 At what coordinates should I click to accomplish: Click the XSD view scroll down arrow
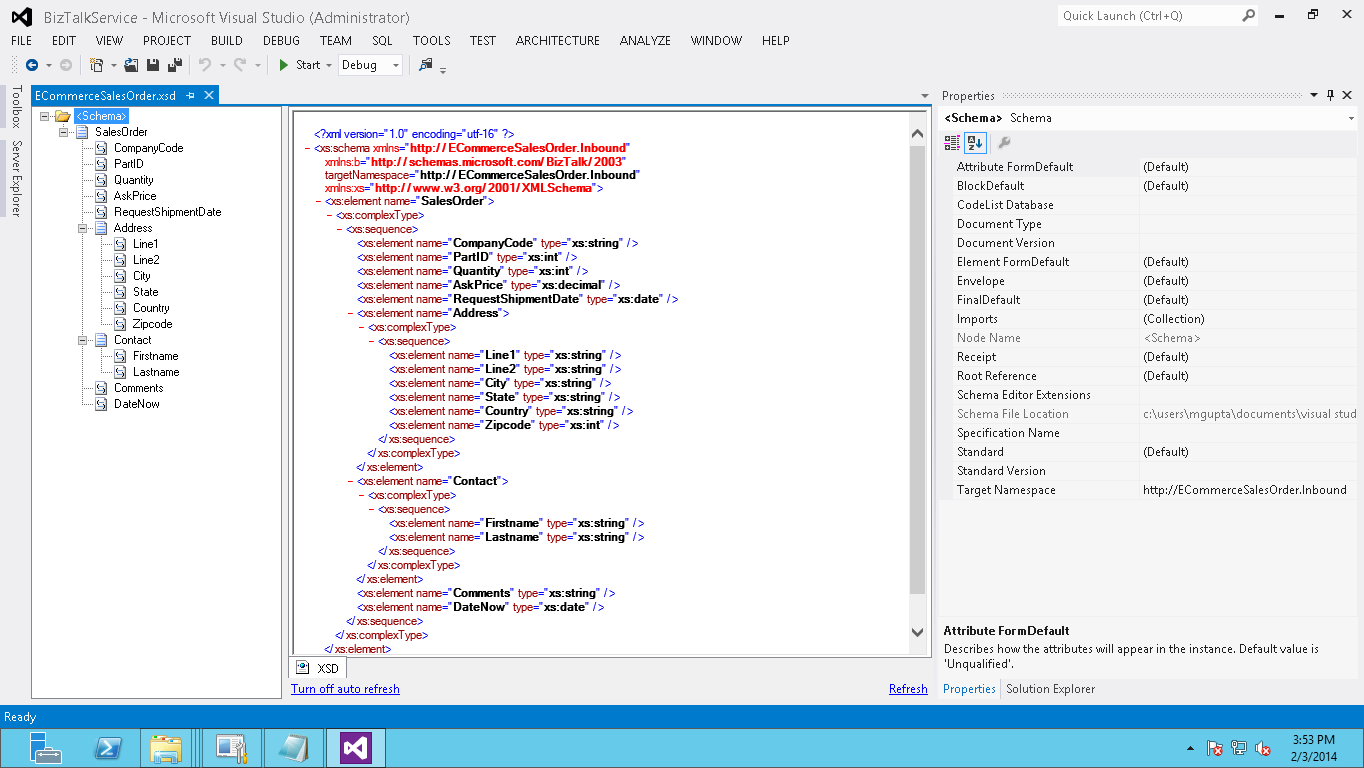point(918,632)
